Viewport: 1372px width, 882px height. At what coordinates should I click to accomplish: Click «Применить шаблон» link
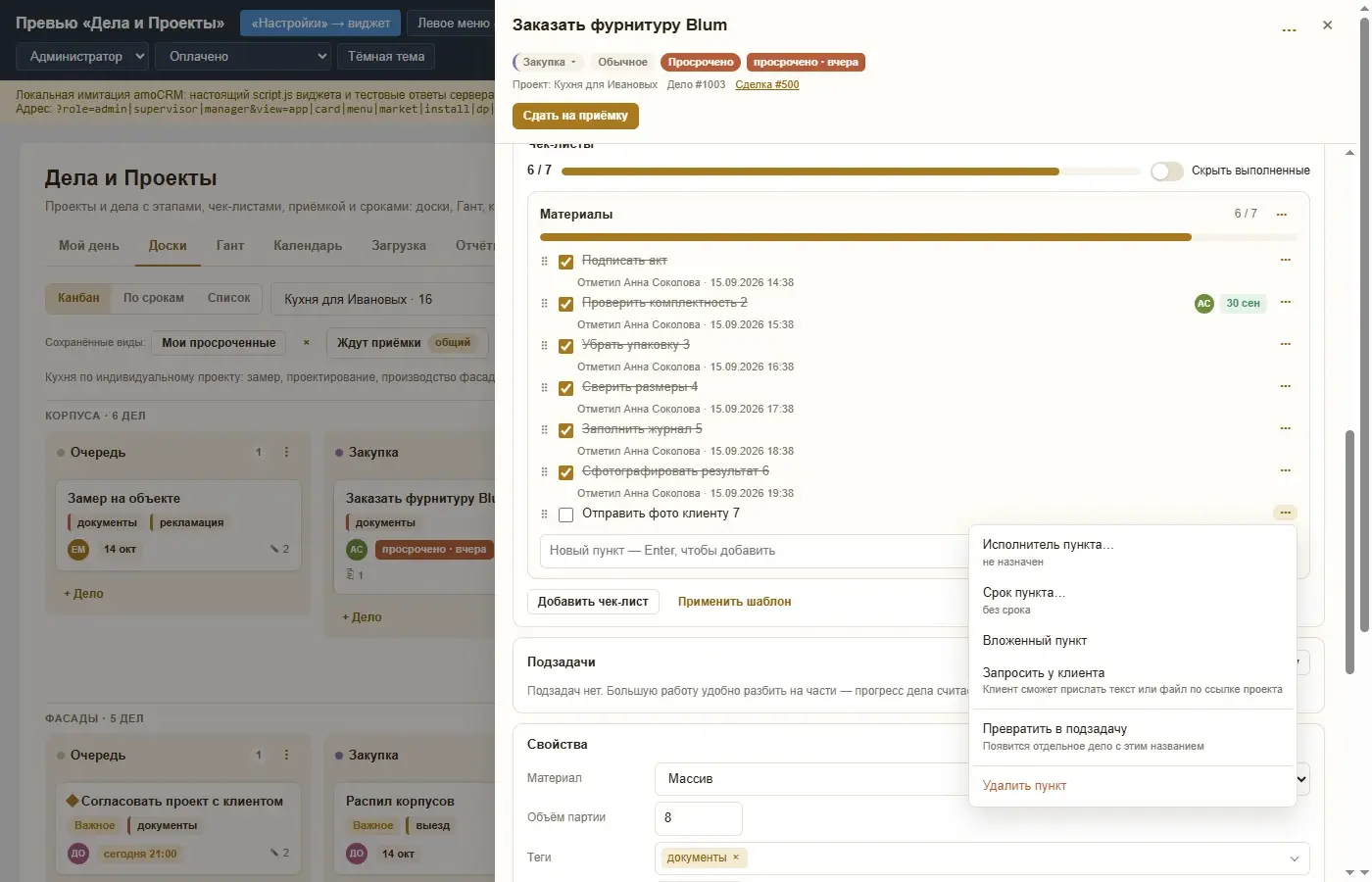click(x=734, y=602)
